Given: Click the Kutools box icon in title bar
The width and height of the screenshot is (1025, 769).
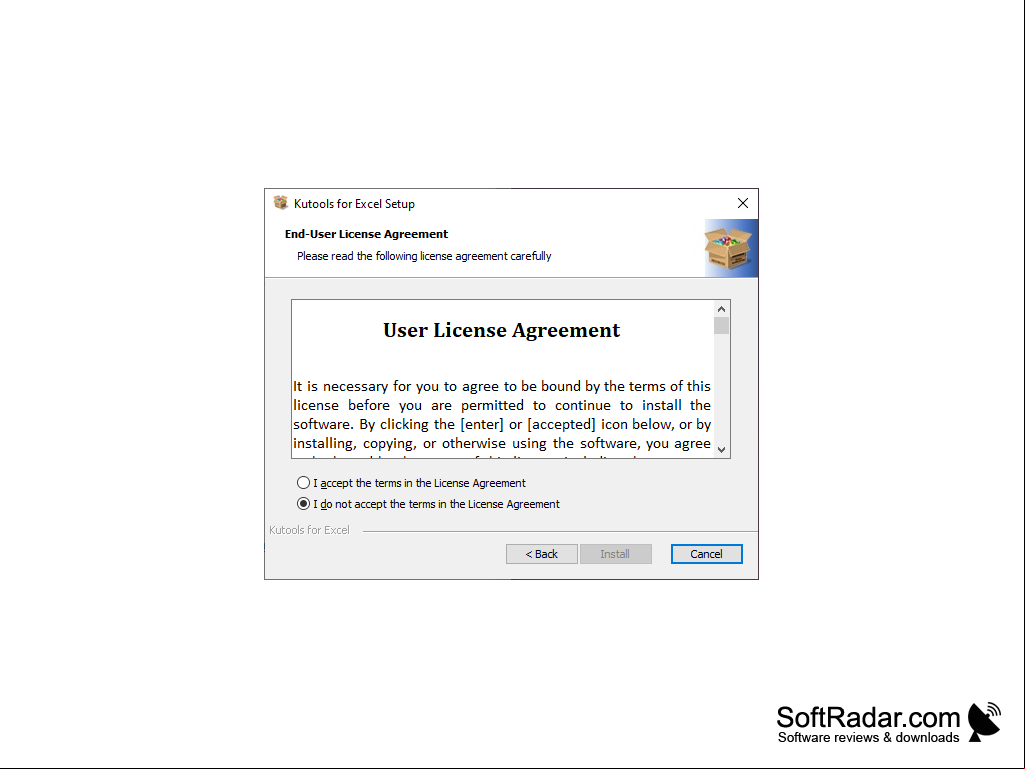Looking at the screenshot, I should [x=280, y=203].
